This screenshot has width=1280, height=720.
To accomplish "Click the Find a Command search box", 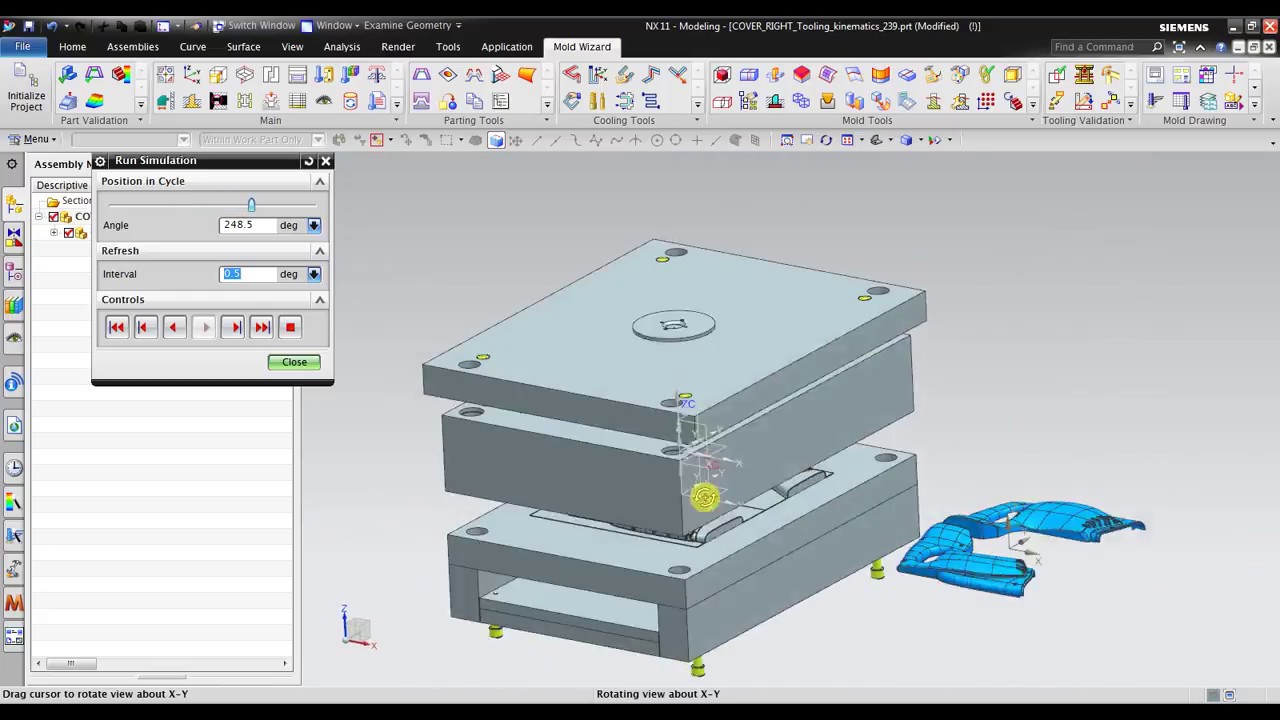I will click(x=1100, y=47).
